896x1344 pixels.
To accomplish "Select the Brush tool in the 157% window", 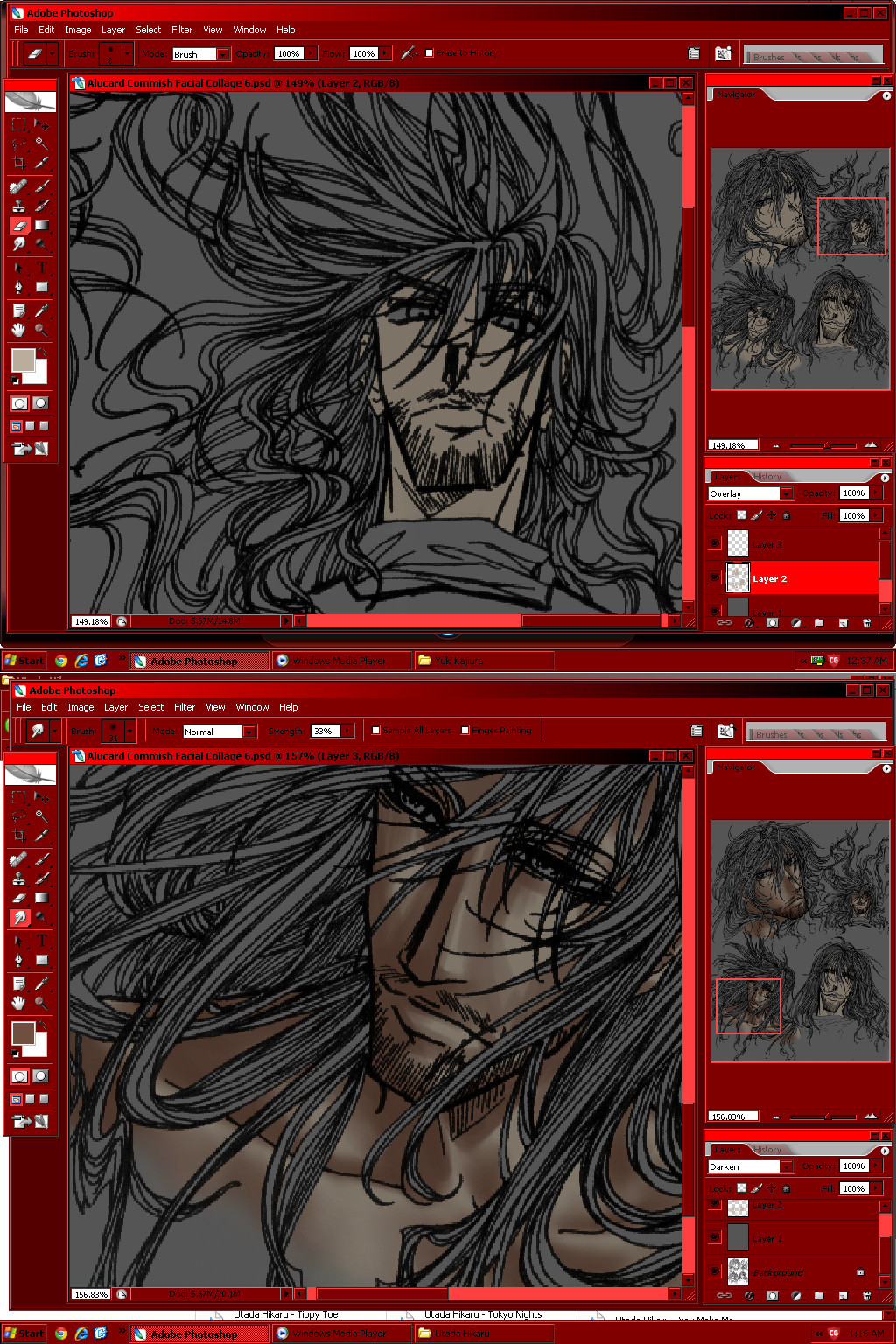I will point(41,860).
